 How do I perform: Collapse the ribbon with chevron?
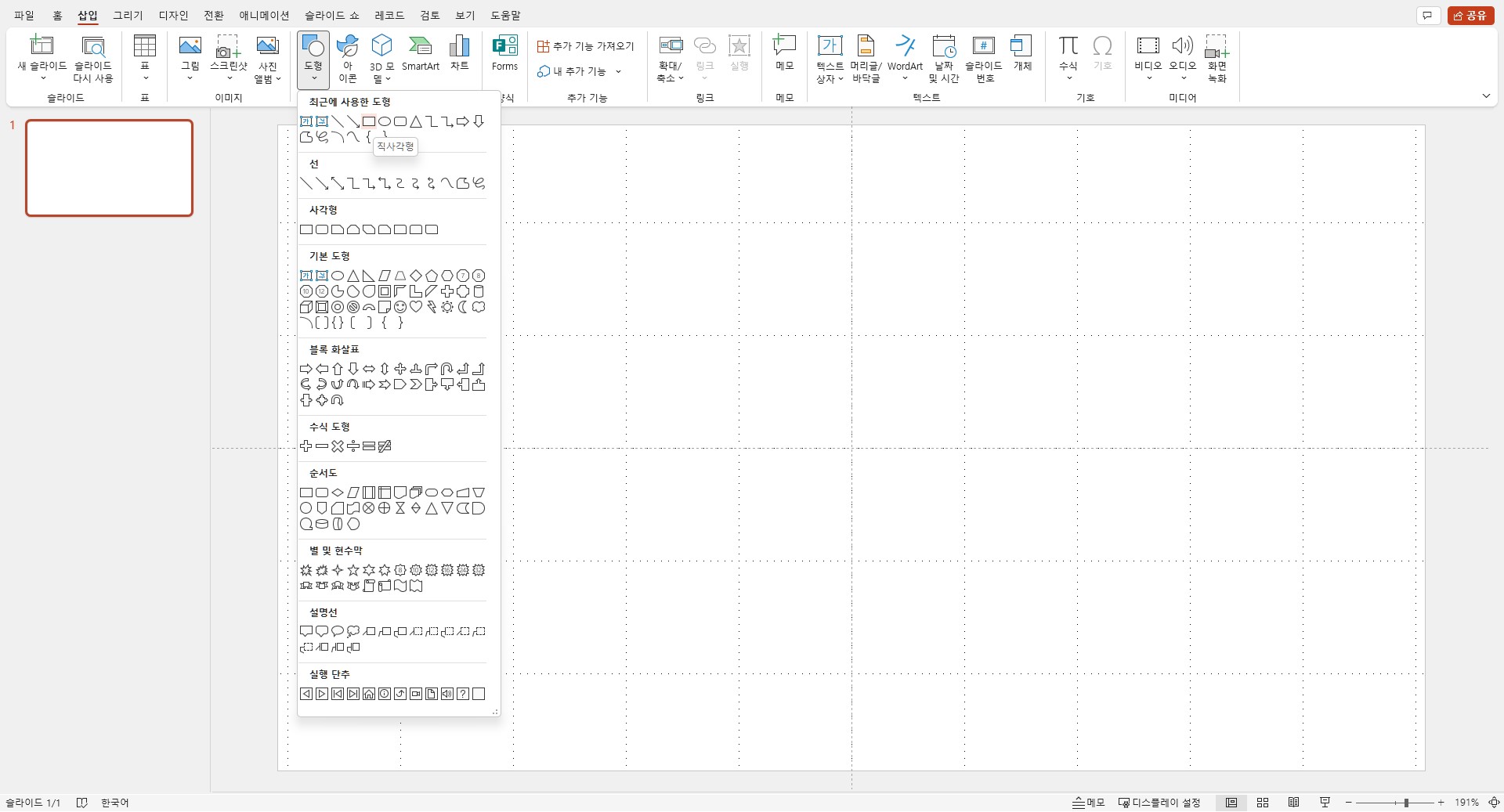[x=1486, y=96]
